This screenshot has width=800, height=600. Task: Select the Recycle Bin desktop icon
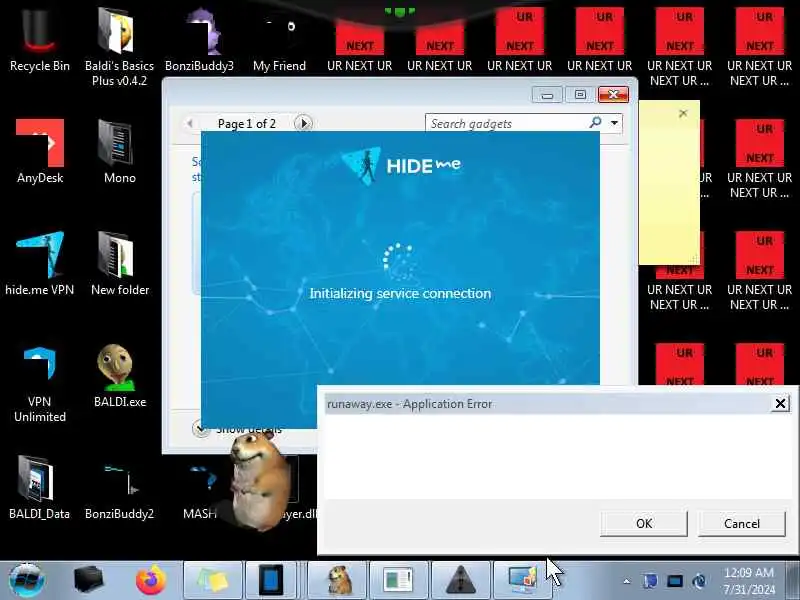pos(39,41)
